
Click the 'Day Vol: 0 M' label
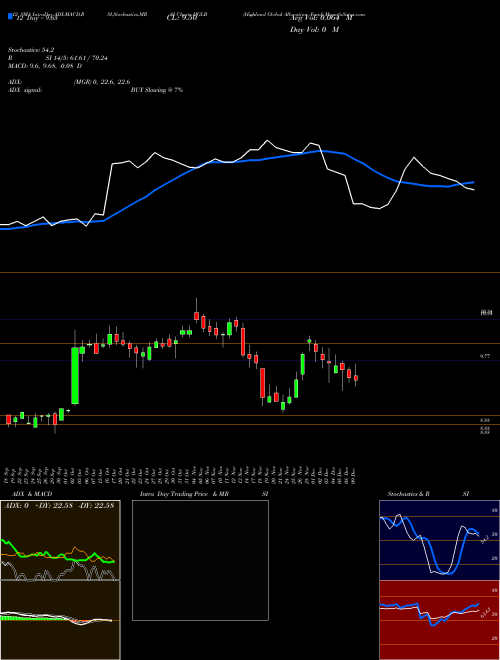(x=314, y=29)
